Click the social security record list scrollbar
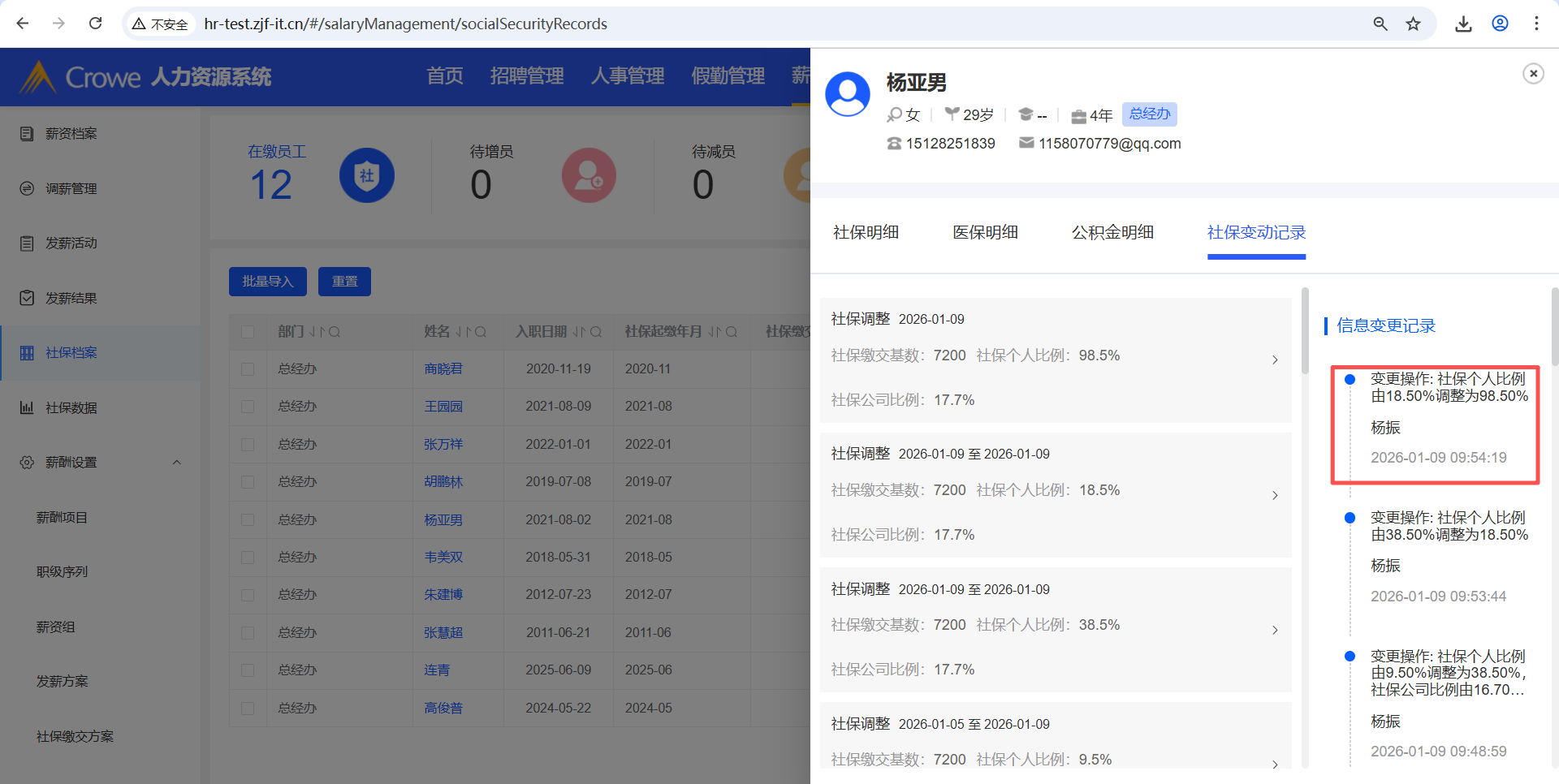The image size is (1559, 784). click(x=1305, y=330)
